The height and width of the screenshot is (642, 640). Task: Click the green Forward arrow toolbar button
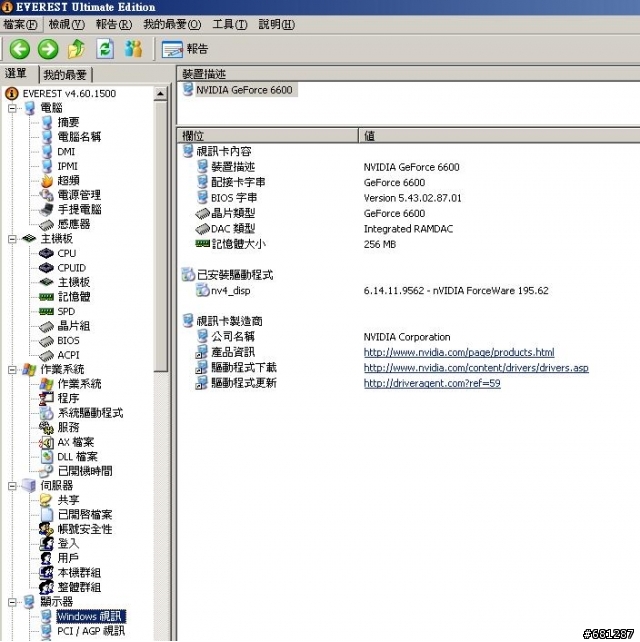point(48,49)
